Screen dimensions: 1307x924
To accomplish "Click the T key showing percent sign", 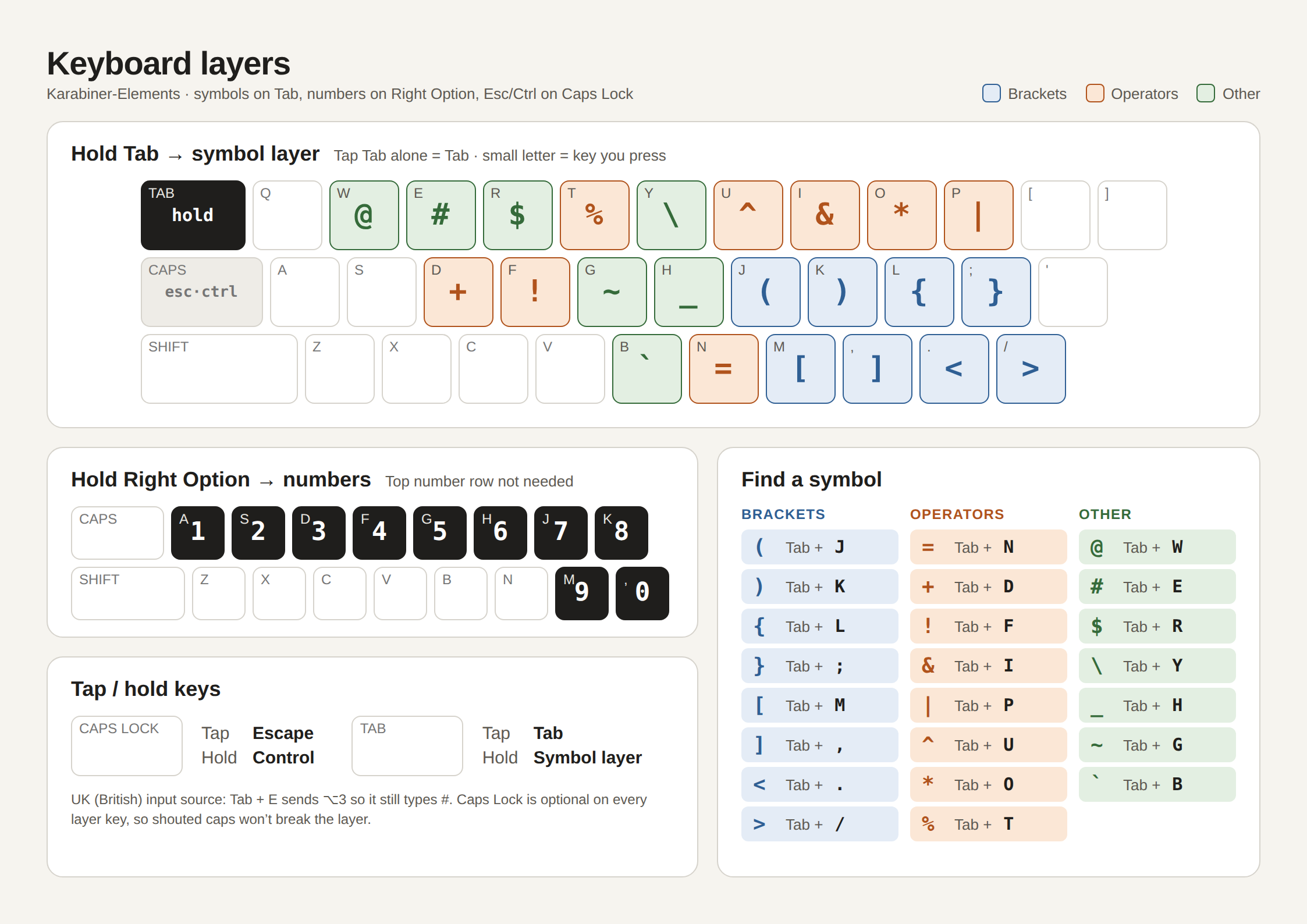I will point(594,215).
